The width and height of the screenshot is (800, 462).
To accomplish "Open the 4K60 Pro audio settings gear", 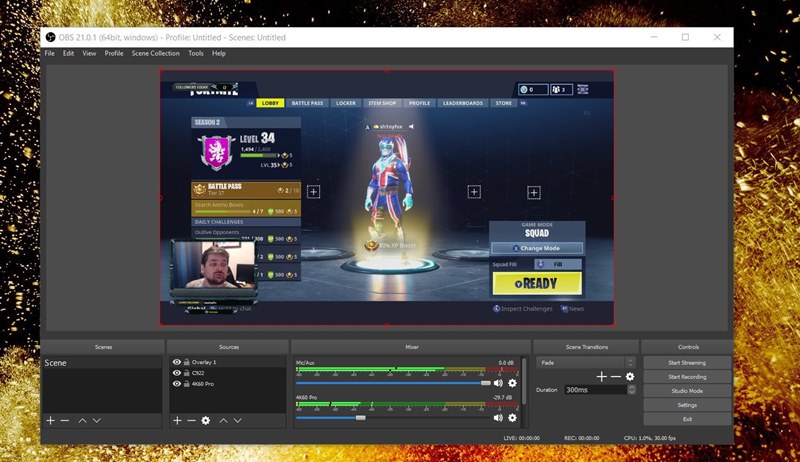I will coord(513,415).
